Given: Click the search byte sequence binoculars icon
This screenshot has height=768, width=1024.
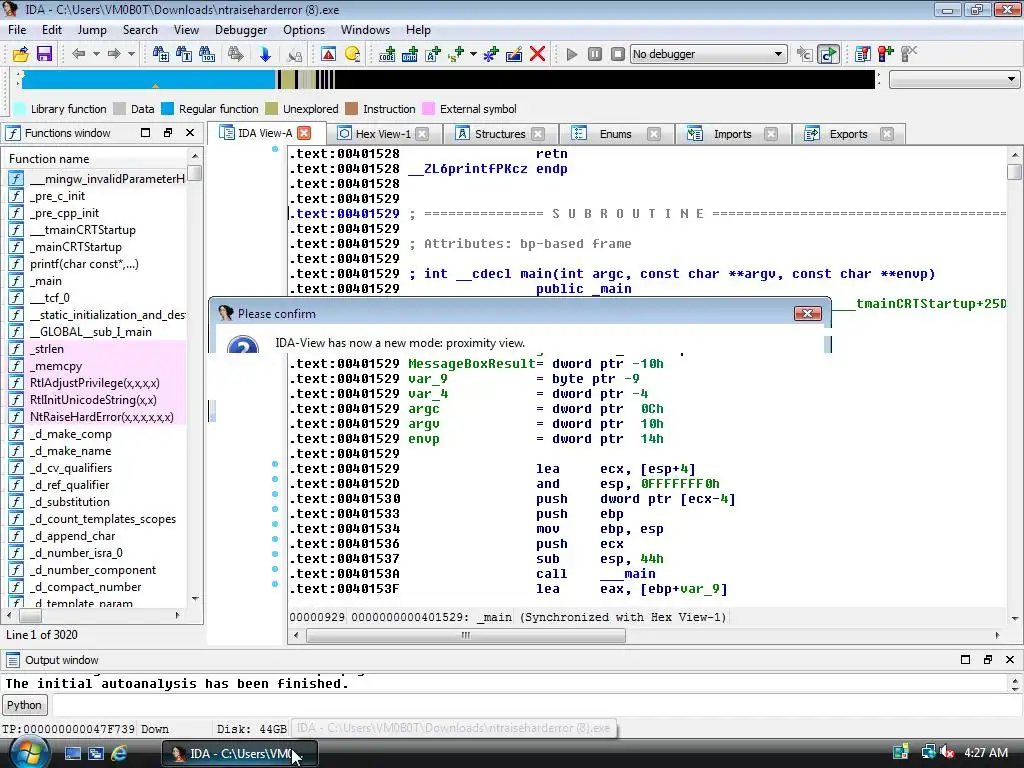Looking at the screenshot, I should click(207, 54).
